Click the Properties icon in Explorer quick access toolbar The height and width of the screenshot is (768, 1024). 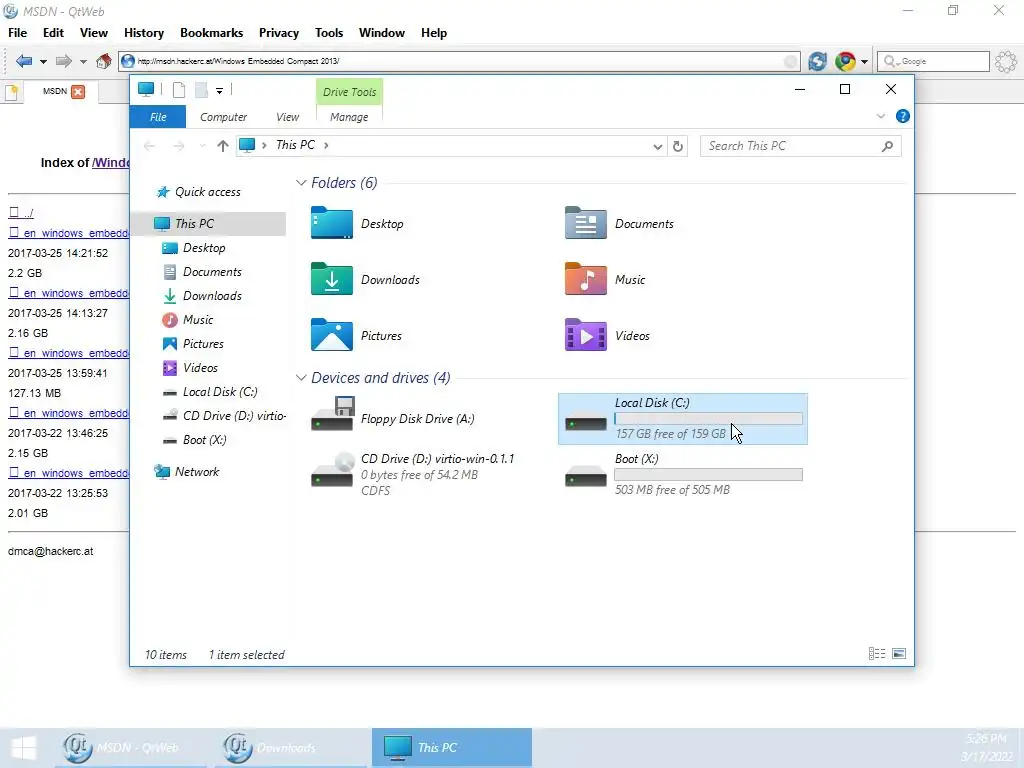click(x=178, y=90)
